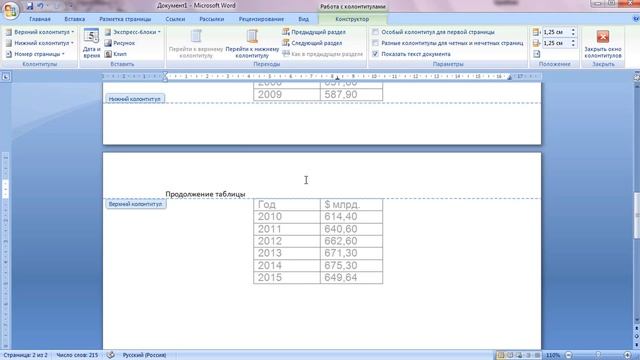Click spelling check status icon
Image resolution: width=640 pixels, height=360 pixels.
coord(111,355)
